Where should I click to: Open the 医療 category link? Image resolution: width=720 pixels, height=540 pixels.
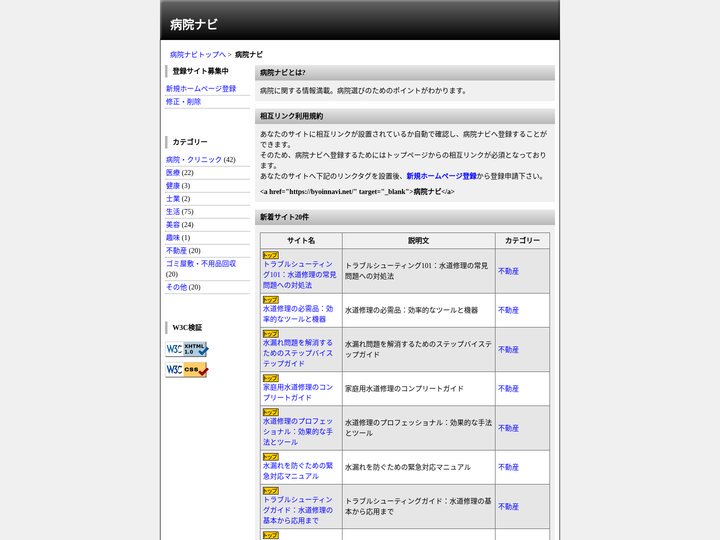point(173,173)
